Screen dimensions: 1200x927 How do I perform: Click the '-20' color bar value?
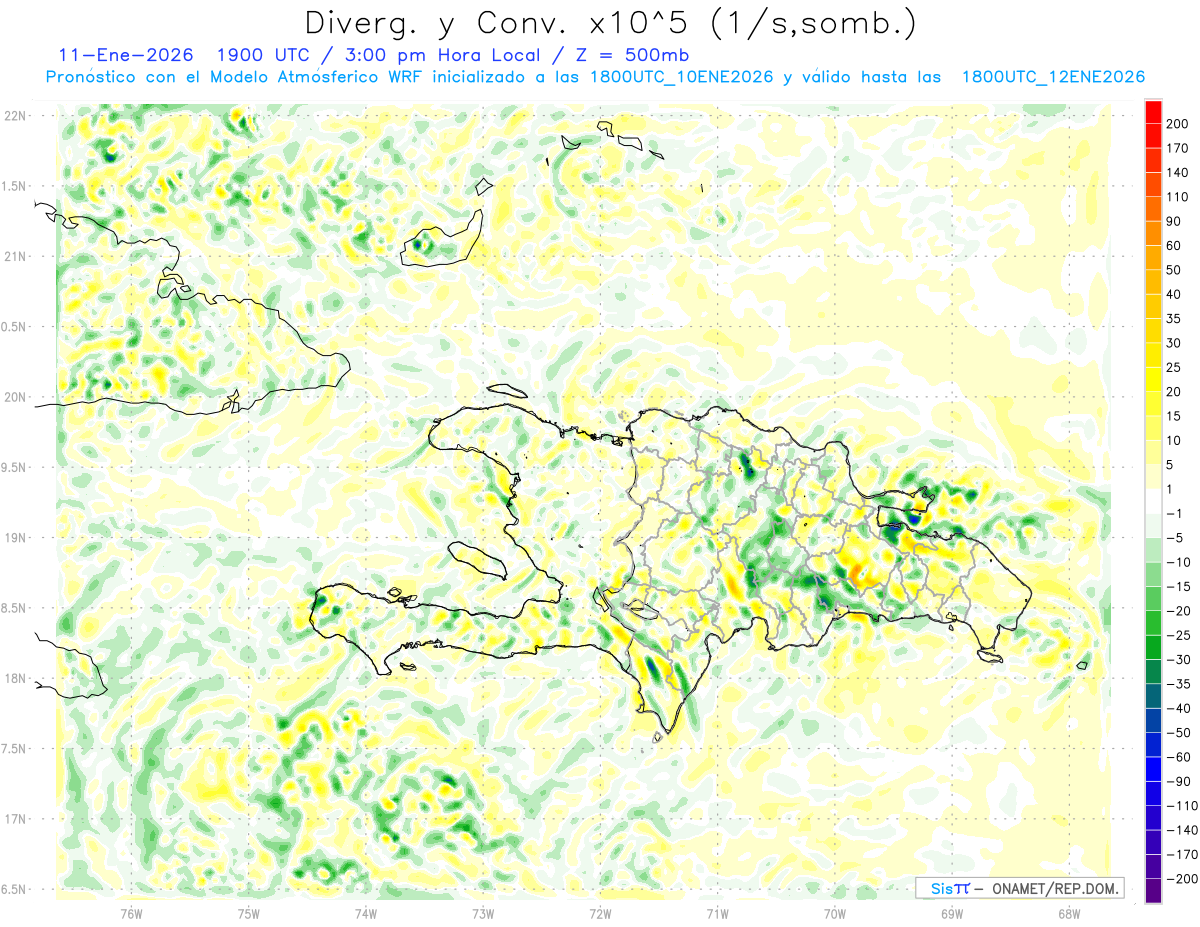point(1178,611)
